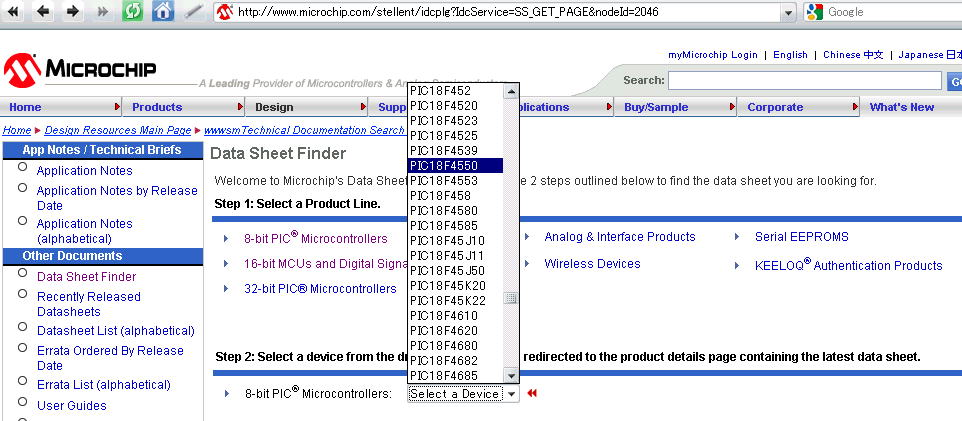Click the rewind (fast back) browser icon
Viewport: 962px width, 421px height.
tap(12, 12)
